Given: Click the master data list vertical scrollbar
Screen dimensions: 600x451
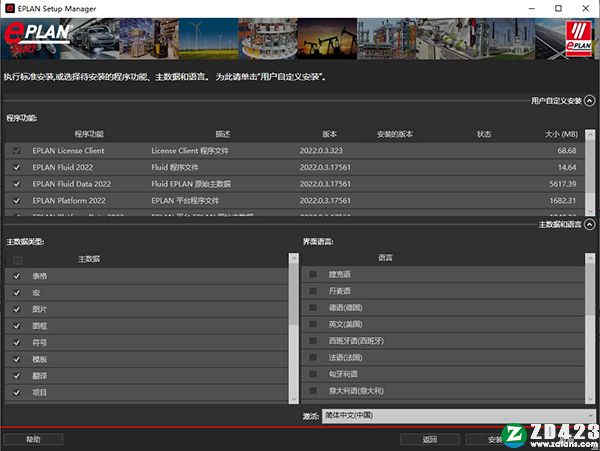Looking at the screenshot, I should click(x=293, y=328).
